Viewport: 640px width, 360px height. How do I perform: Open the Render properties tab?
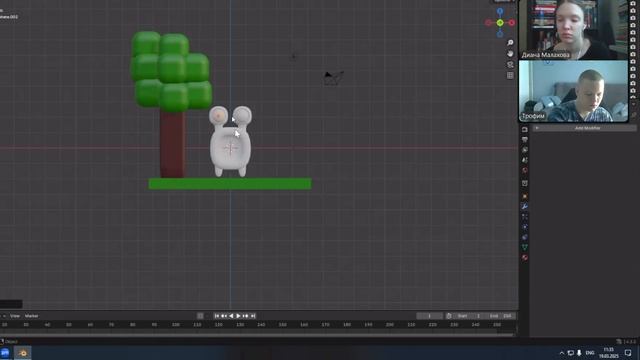(x=524, y=129)
